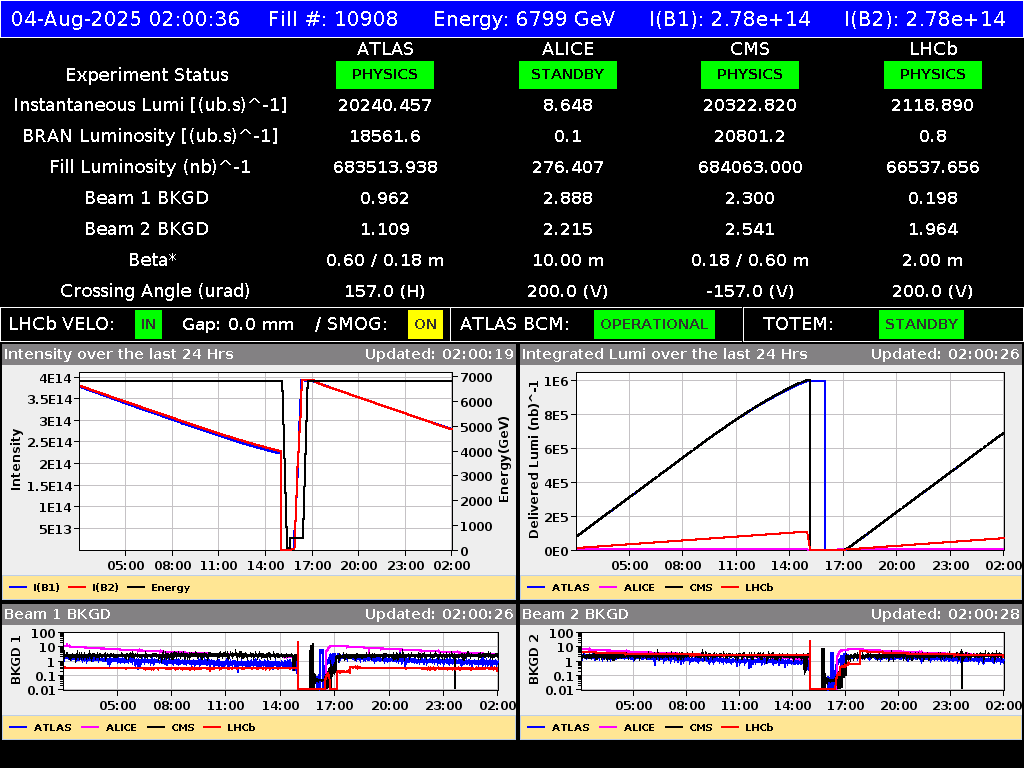The image size is (1024, 768).
Task: Click Intensity over the last 24 Hrs title
Action: [x=118, y=355]
